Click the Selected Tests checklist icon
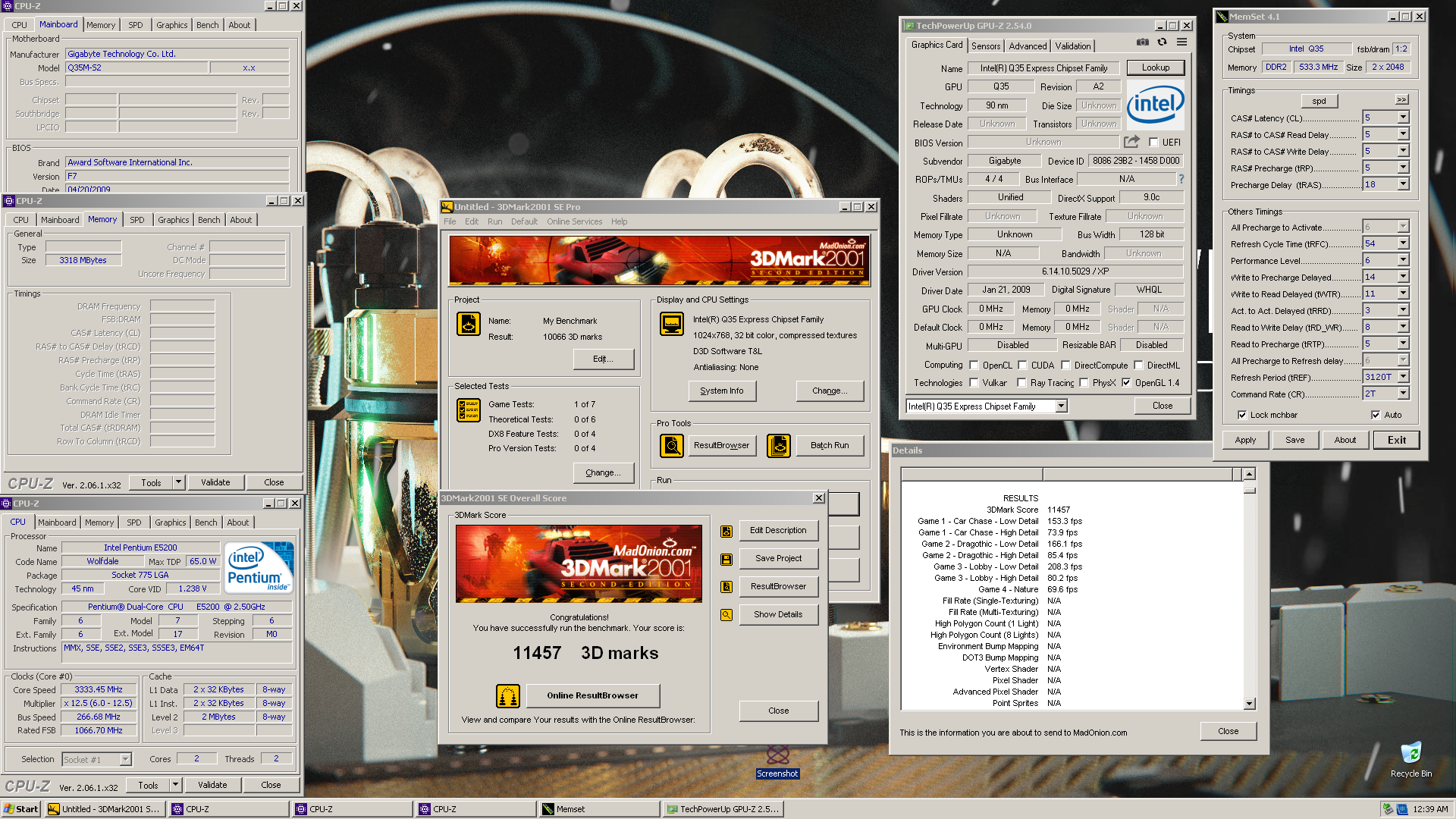Image resolution: width=1456 pixels, height=819 pixels. (x=469, y=410)
